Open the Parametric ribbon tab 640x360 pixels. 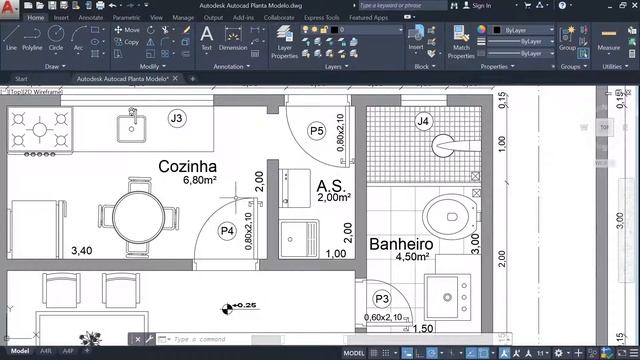126,18
